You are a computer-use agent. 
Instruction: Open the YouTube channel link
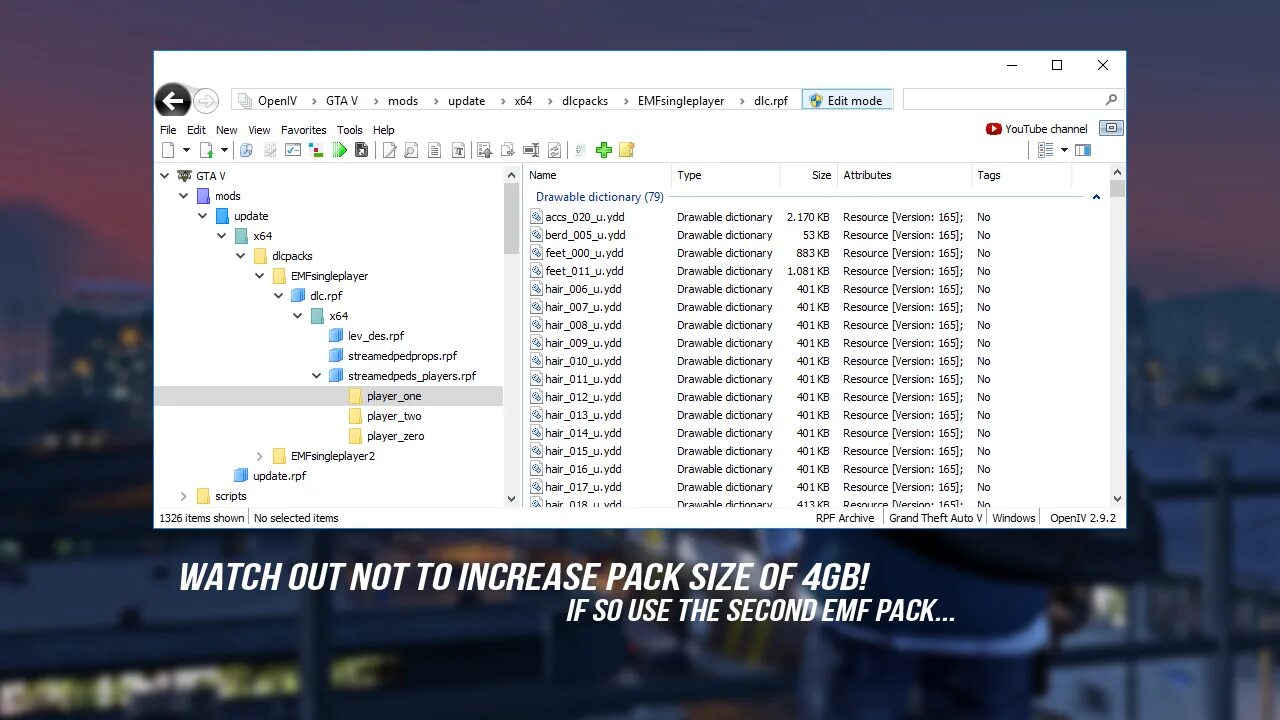click(1037, 129)
